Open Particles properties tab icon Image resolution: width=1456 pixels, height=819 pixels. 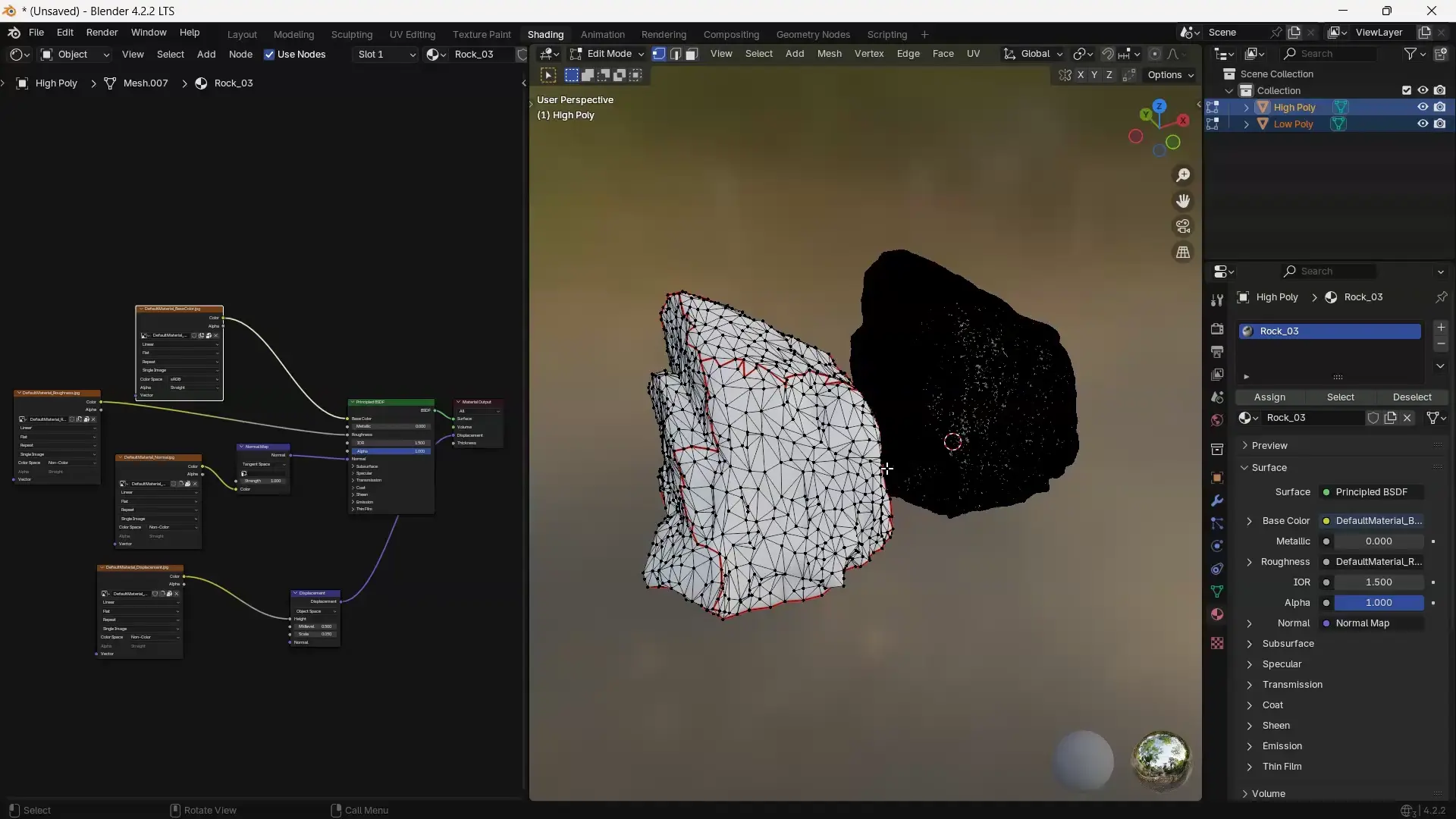[1217, 523]
